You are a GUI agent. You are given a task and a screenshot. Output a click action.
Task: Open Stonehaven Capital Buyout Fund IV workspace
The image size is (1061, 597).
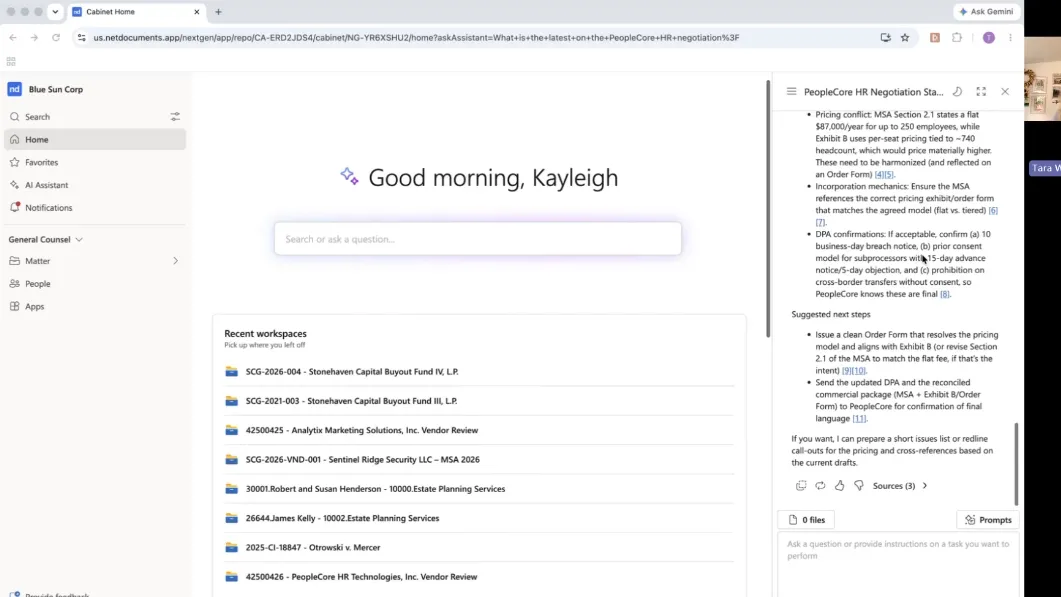point(351,372)
